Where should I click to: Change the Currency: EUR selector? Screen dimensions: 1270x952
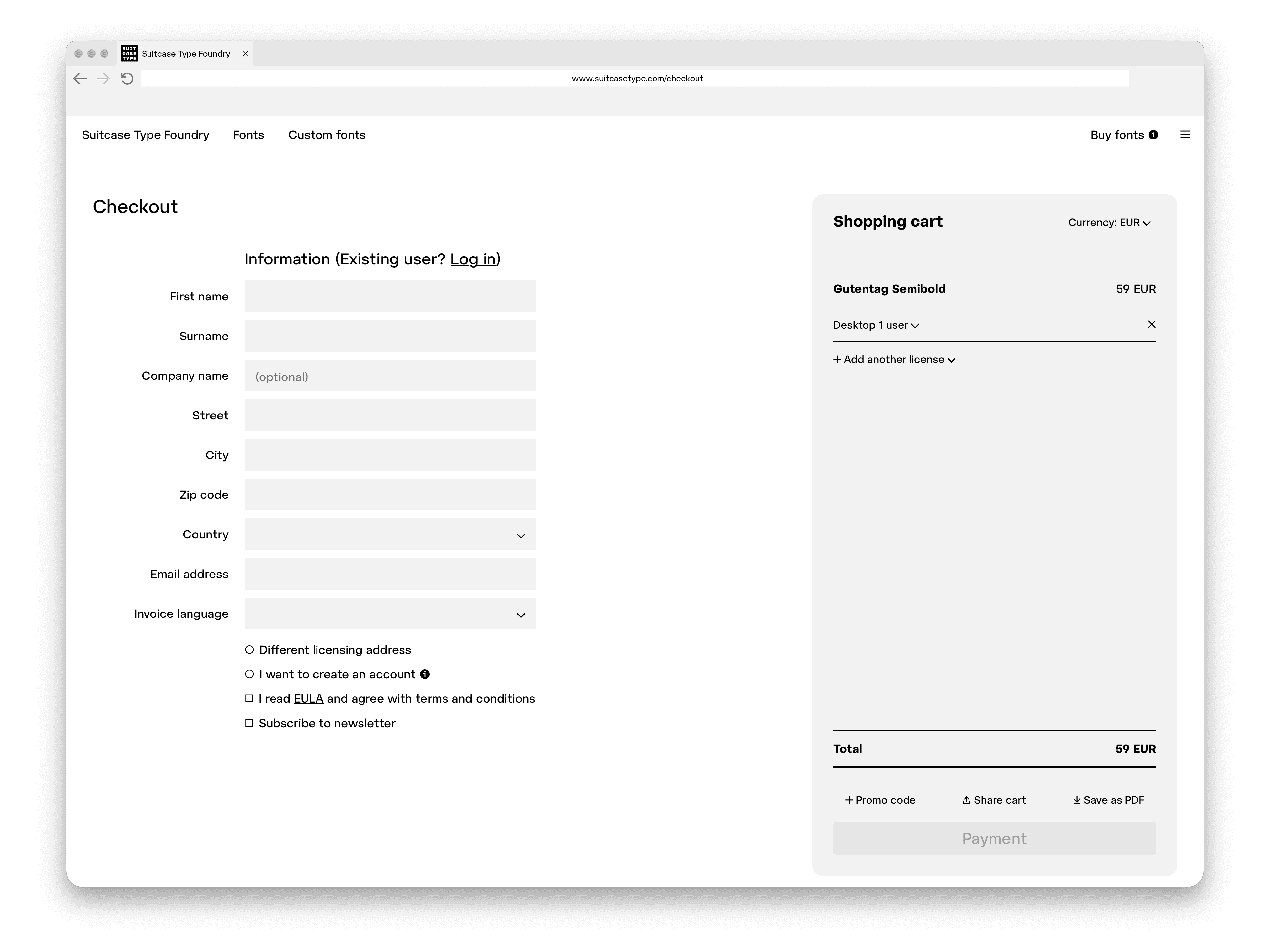coord(1109,223)
